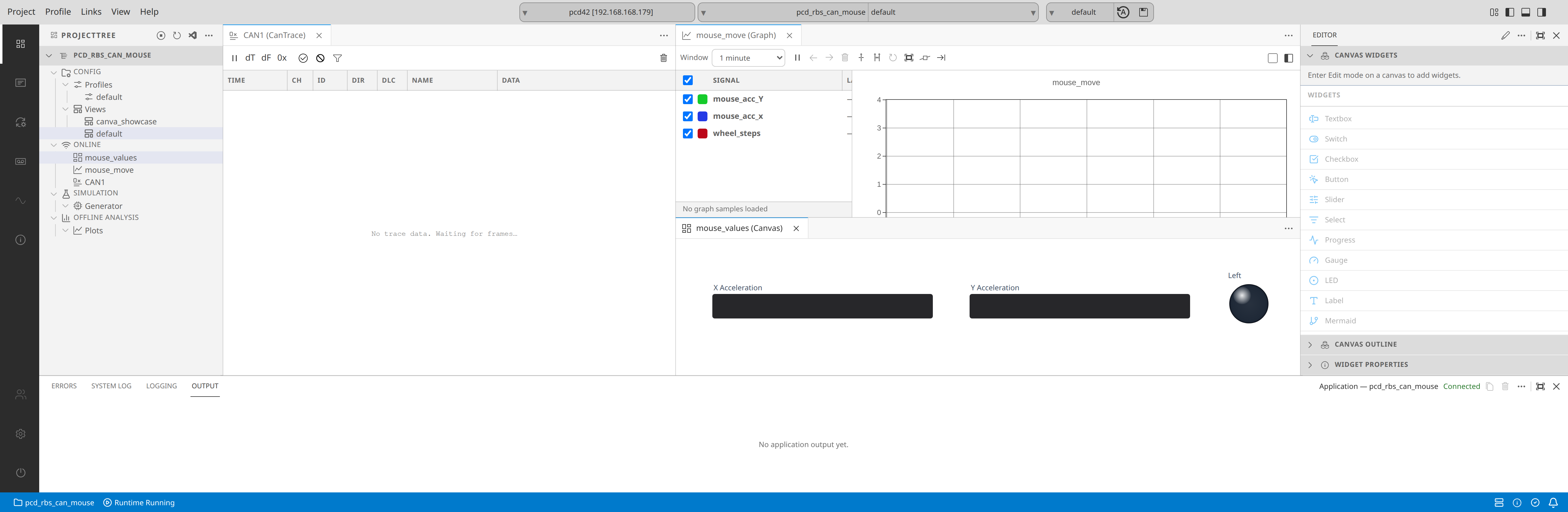Open canva_showcase view in tree
This screenshot has height=512, width=1568.
(x=126, y=121)
